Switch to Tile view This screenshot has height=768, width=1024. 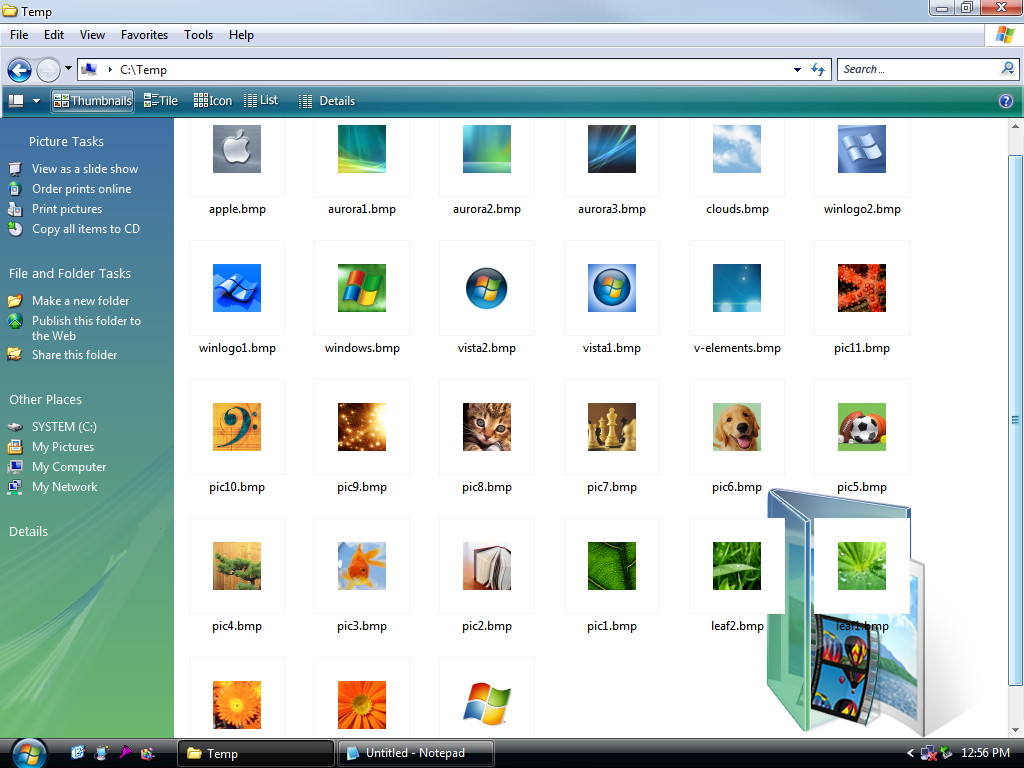[161, 101]
